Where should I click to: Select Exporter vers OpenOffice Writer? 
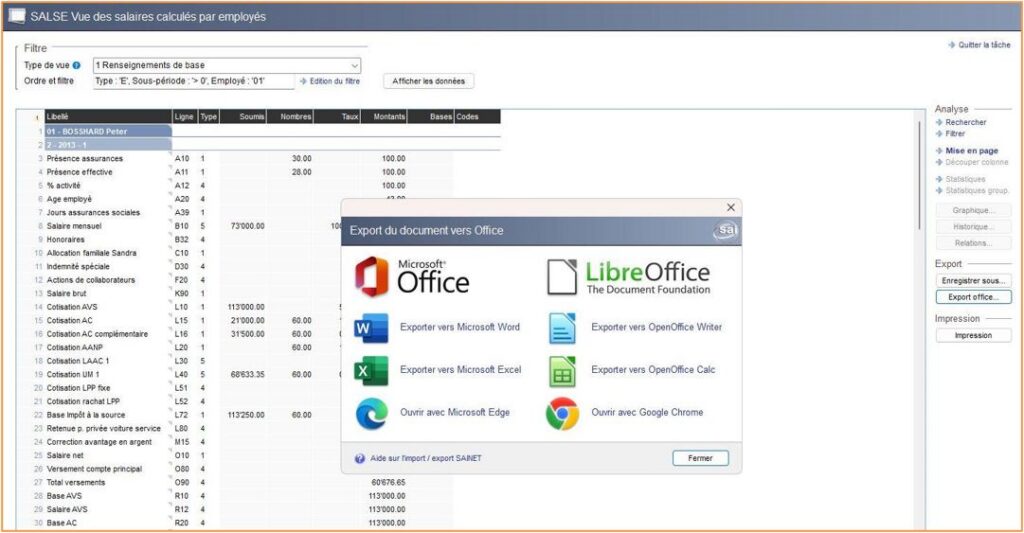[x=656, y=327]
